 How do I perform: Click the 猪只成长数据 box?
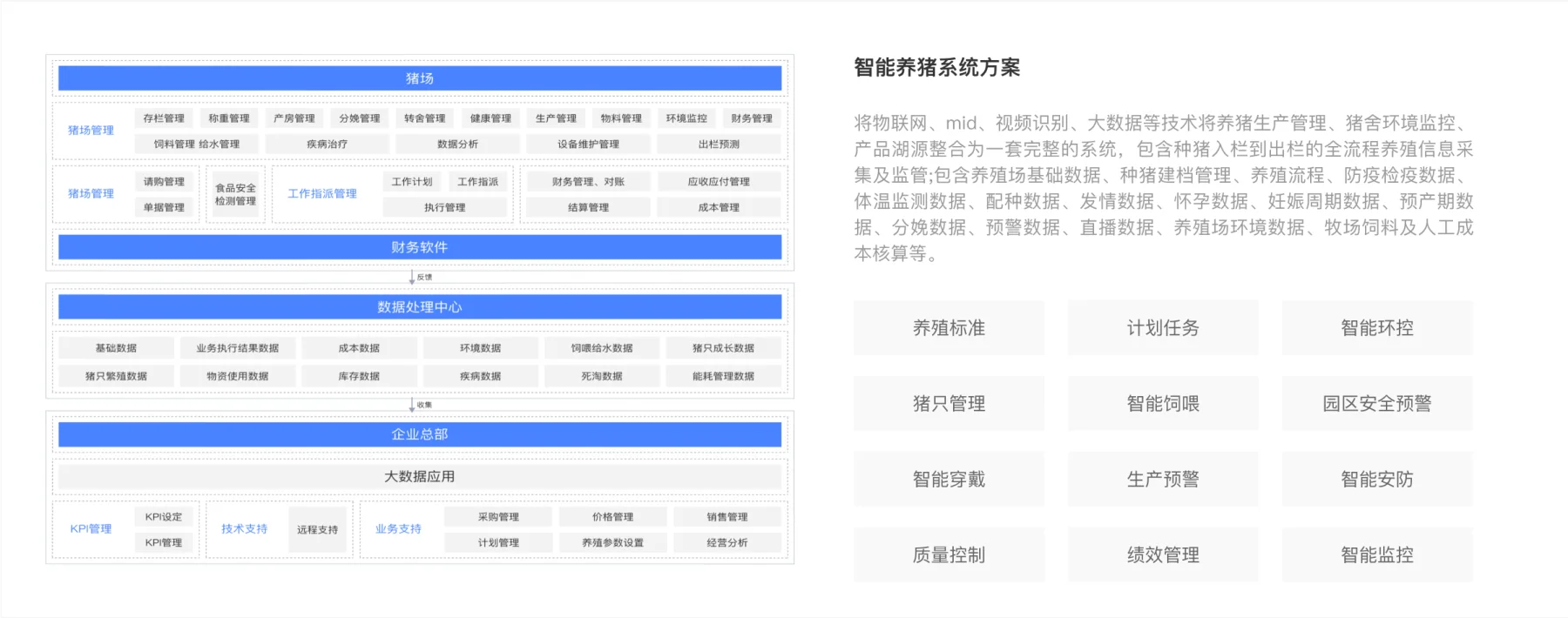pyautogui.click(x=724, y=348)
